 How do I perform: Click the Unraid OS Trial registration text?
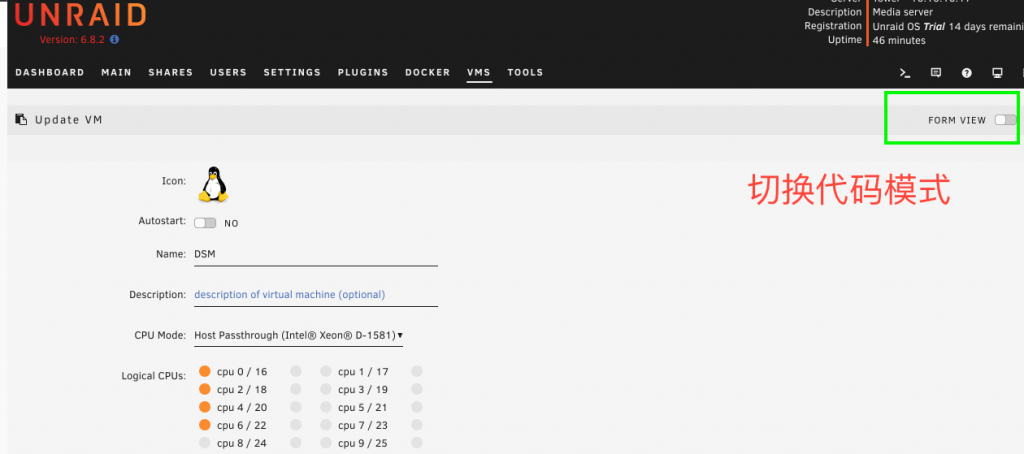tap(948, 27)
